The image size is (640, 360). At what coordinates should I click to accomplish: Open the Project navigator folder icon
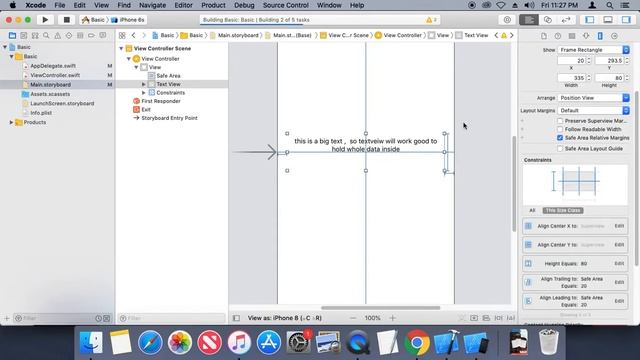pos(12,36)
